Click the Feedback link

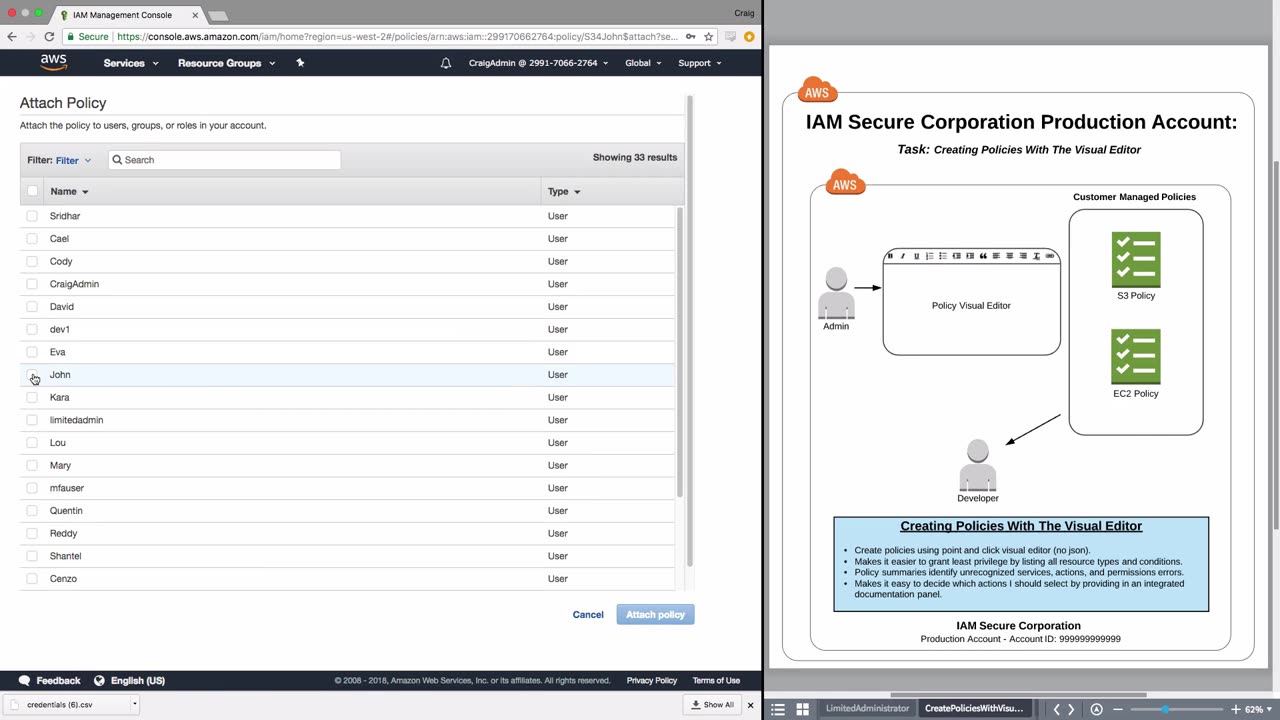click(58, 681)
